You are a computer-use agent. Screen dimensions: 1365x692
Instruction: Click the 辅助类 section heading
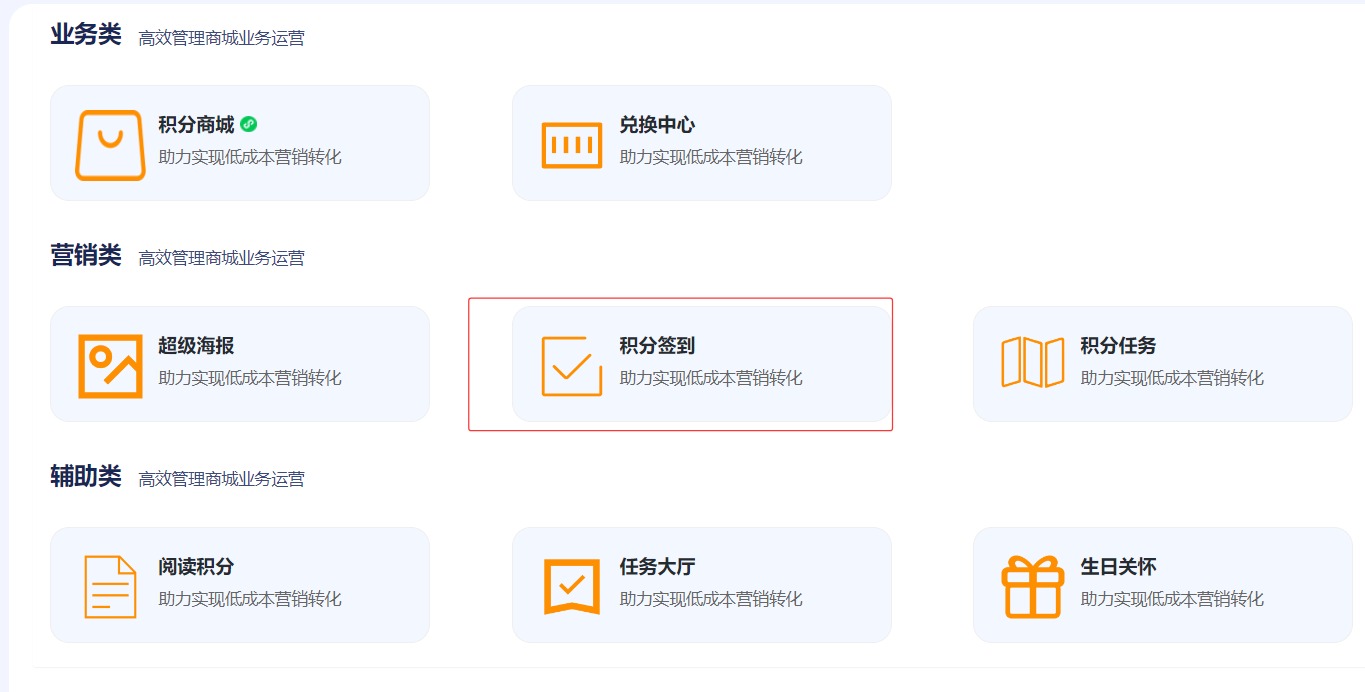pyautogui.click(x=86, y=477)
